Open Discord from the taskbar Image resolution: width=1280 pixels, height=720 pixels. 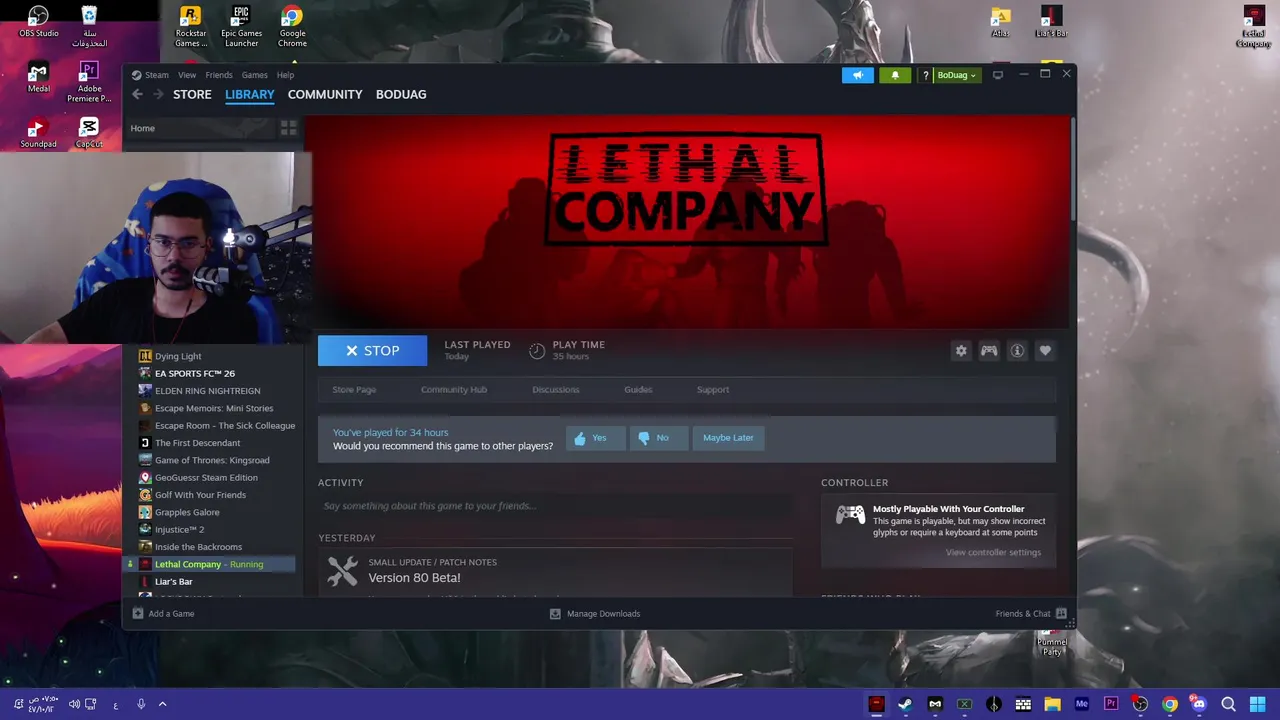pos(1199,705)
